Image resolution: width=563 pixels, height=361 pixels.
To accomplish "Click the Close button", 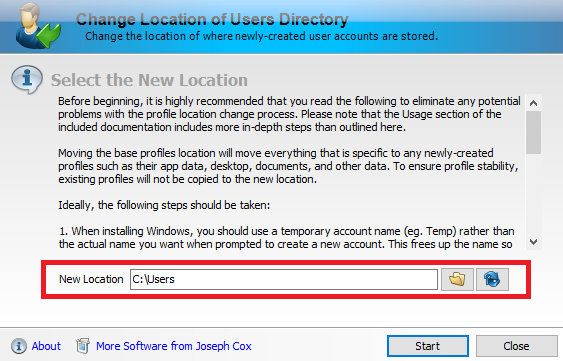I will point(516,346).
